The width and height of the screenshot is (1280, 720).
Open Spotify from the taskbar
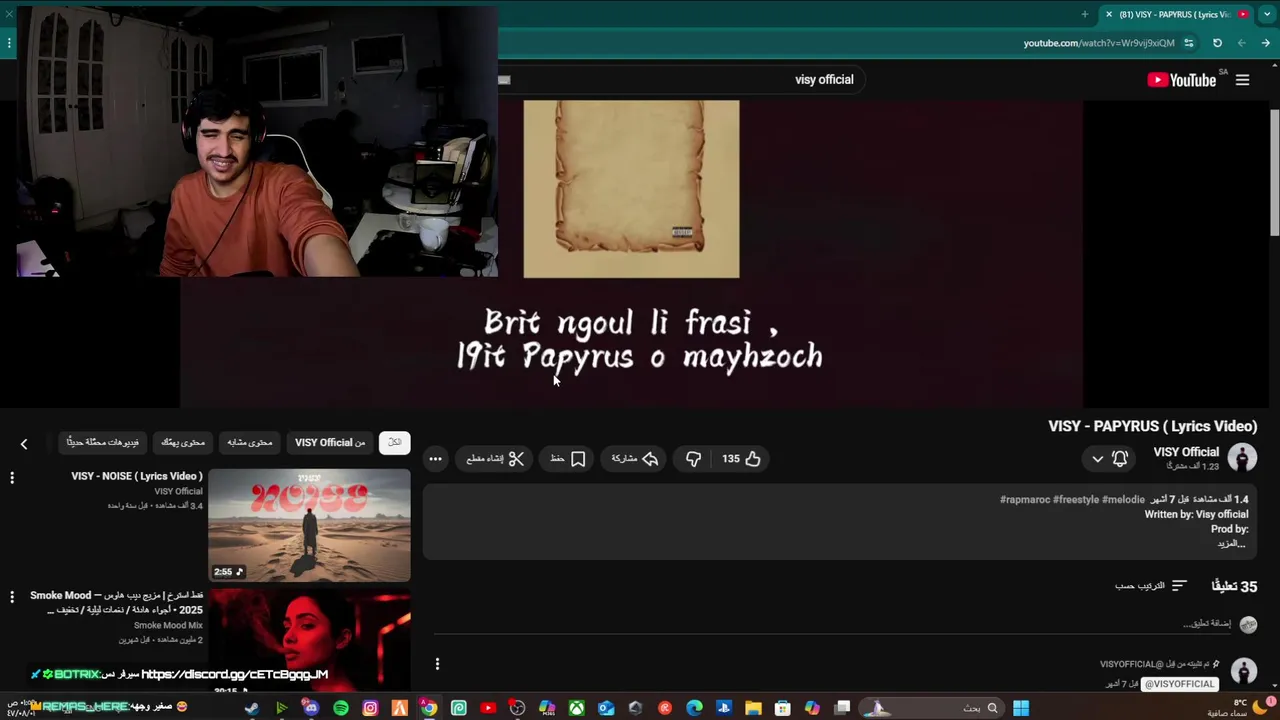coord(341,708)
